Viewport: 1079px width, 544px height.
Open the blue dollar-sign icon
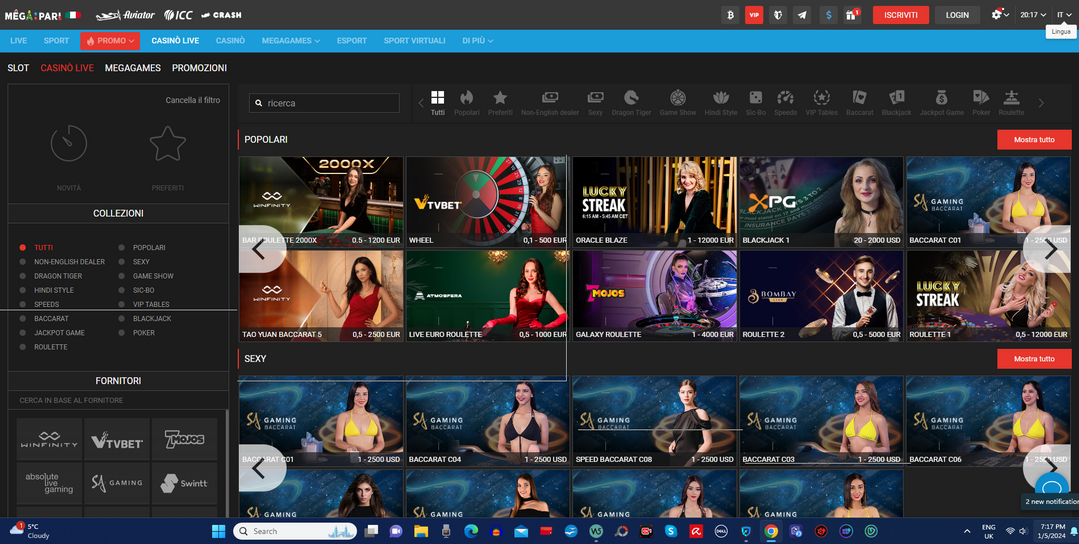click(x=829, y=14)
